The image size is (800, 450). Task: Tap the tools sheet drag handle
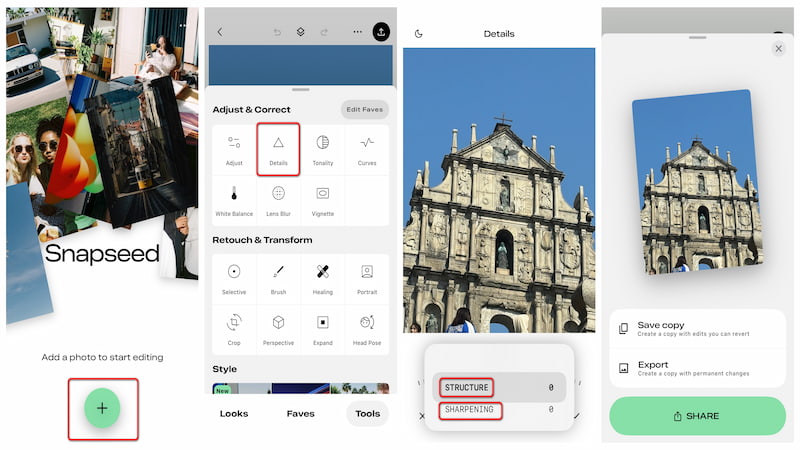[x=301, y=90]
